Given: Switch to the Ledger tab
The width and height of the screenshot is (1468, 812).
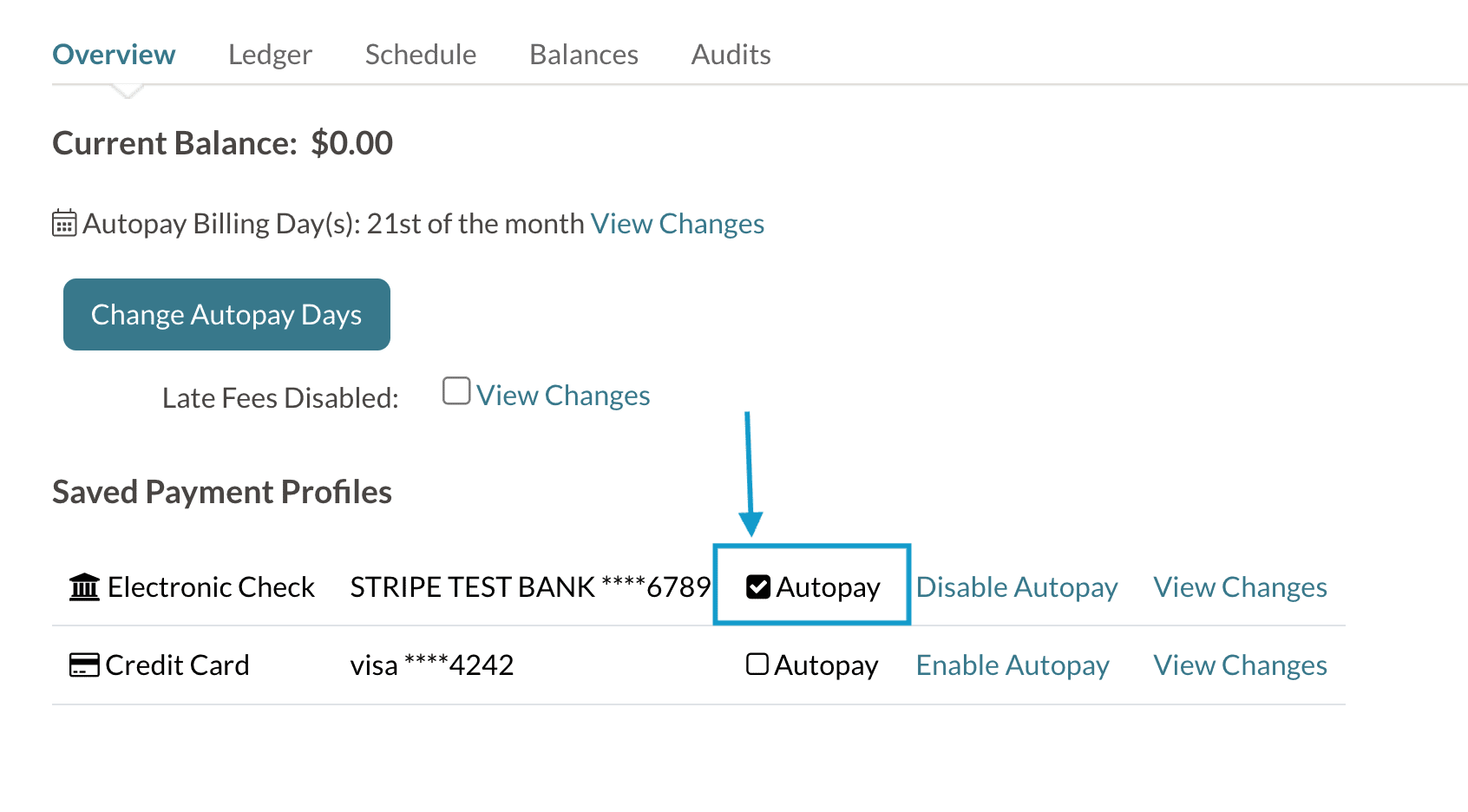Looking at the screenshot, I should [x=270, y=54].
